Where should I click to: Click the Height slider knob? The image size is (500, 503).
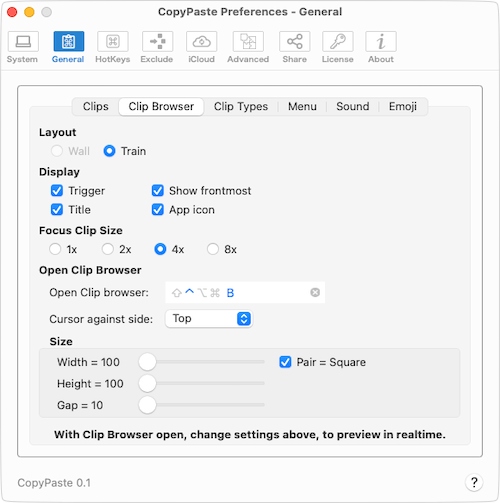tap(147, 384)
